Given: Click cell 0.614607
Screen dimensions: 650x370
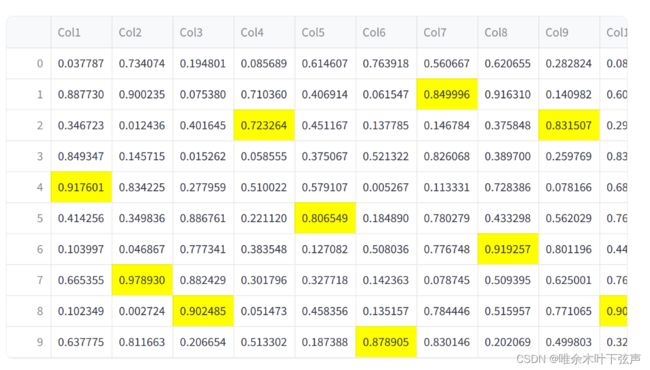Looking at the screenshot, I should coord(325,63).
